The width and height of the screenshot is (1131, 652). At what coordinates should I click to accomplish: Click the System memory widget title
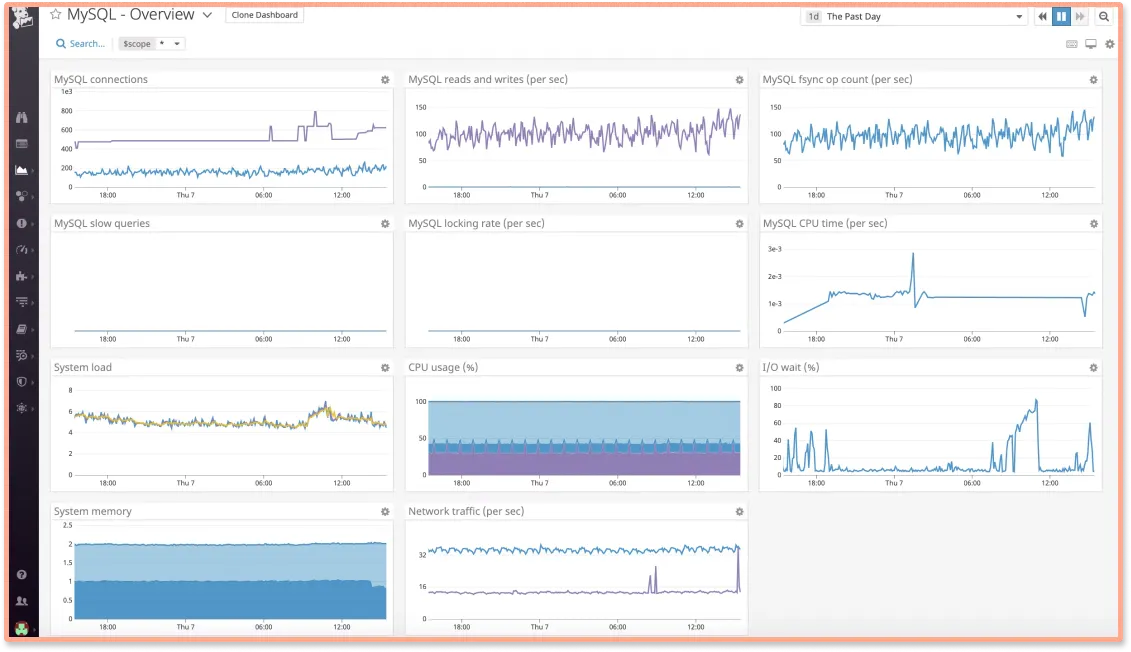(x=93, y=511)
